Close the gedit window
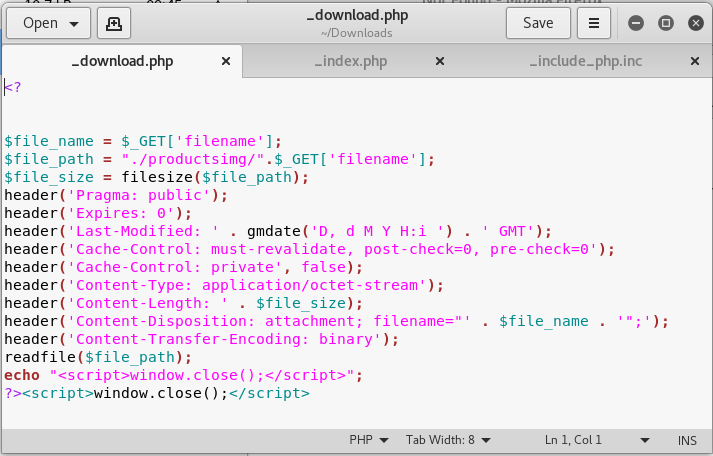 coord(696,23)
